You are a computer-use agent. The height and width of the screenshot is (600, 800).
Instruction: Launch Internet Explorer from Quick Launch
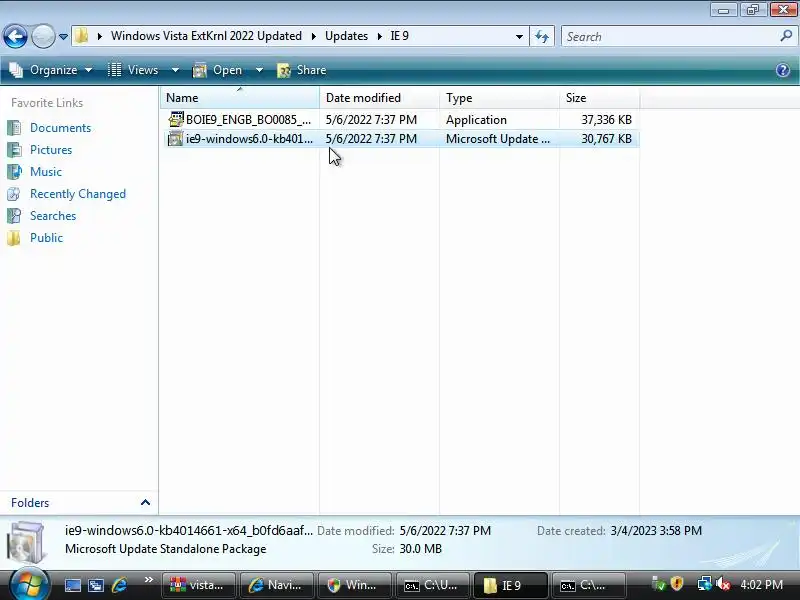tap(119, 585)
